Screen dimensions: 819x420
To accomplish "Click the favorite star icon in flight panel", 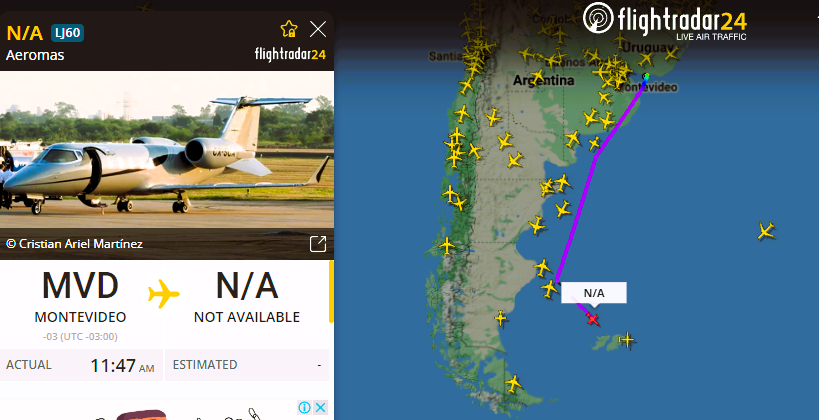I will pos(289,29).
